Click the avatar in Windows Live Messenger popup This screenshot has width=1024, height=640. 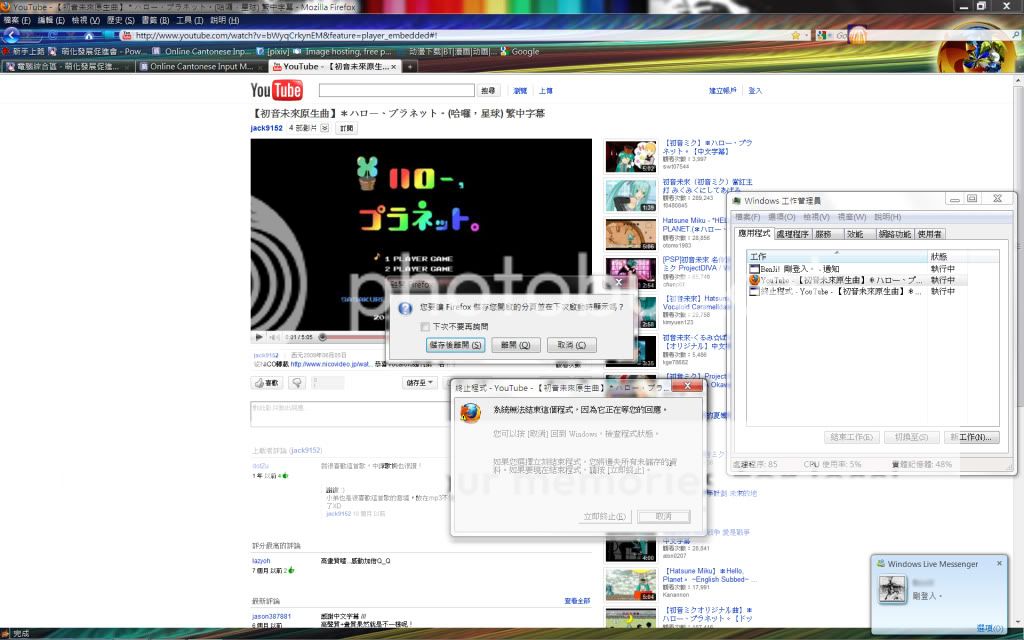click(891, 588)
